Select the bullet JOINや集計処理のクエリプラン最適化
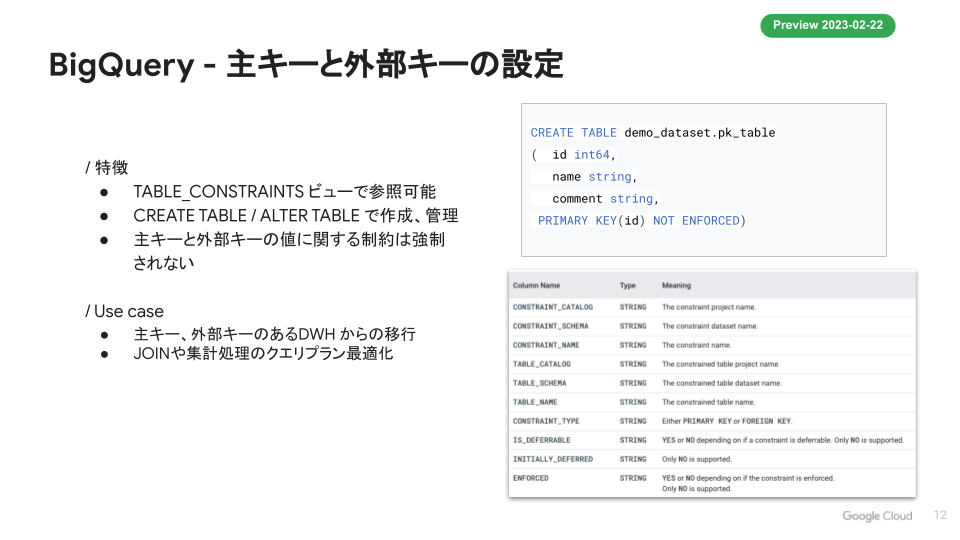The image size is (960, 540). coord(263,354)
